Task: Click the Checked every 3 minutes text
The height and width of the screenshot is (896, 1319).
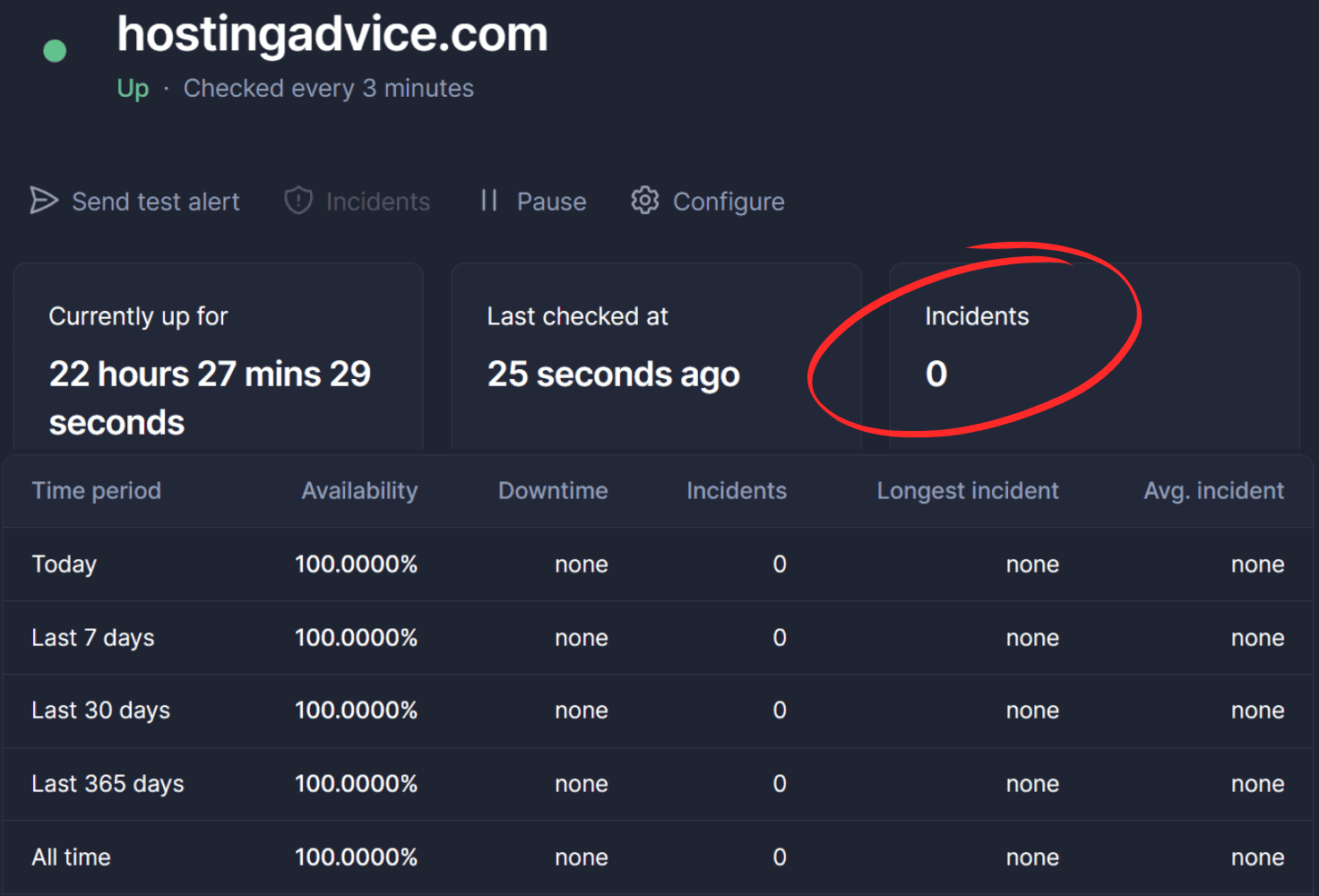Action: point(329,88)
